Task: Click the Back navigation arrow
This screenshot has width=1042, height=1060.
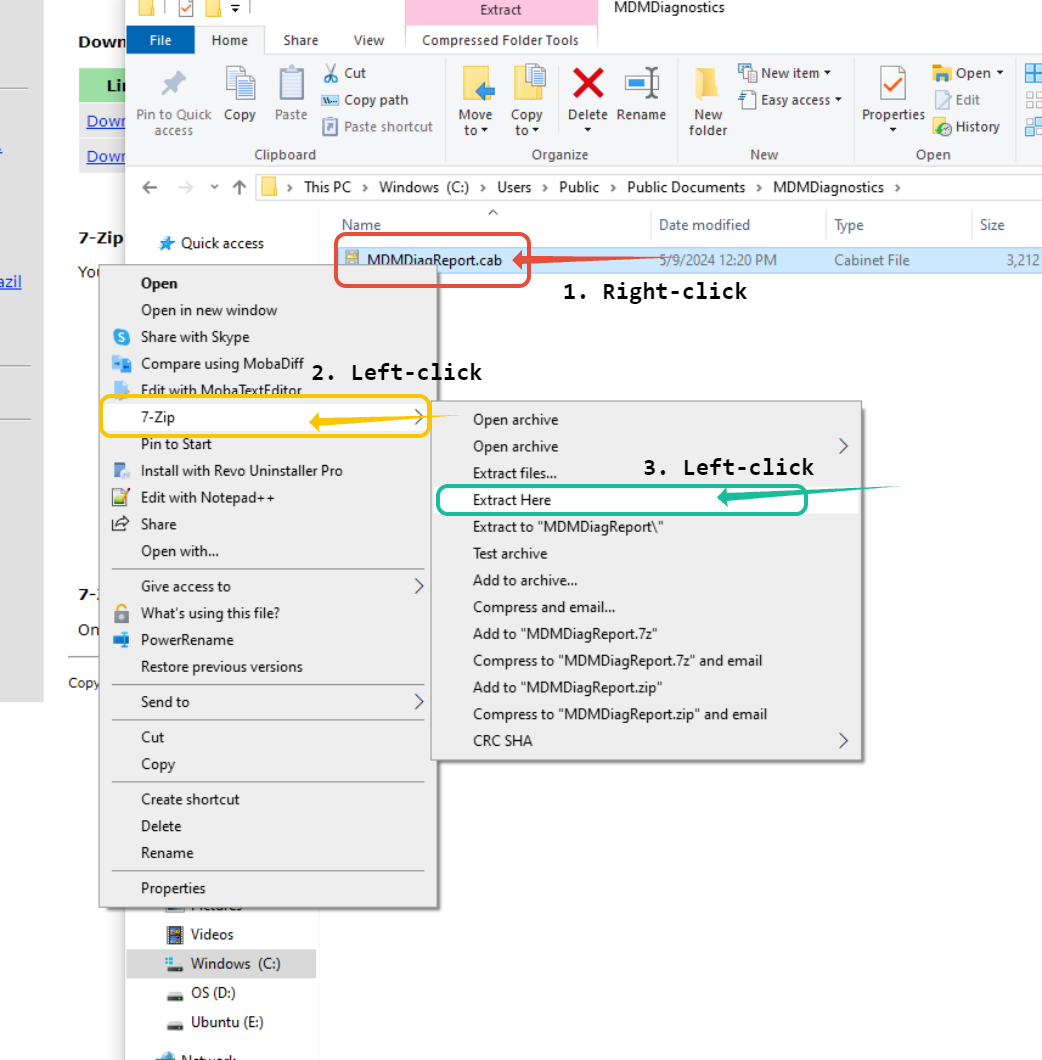Action: click(149, 187)
